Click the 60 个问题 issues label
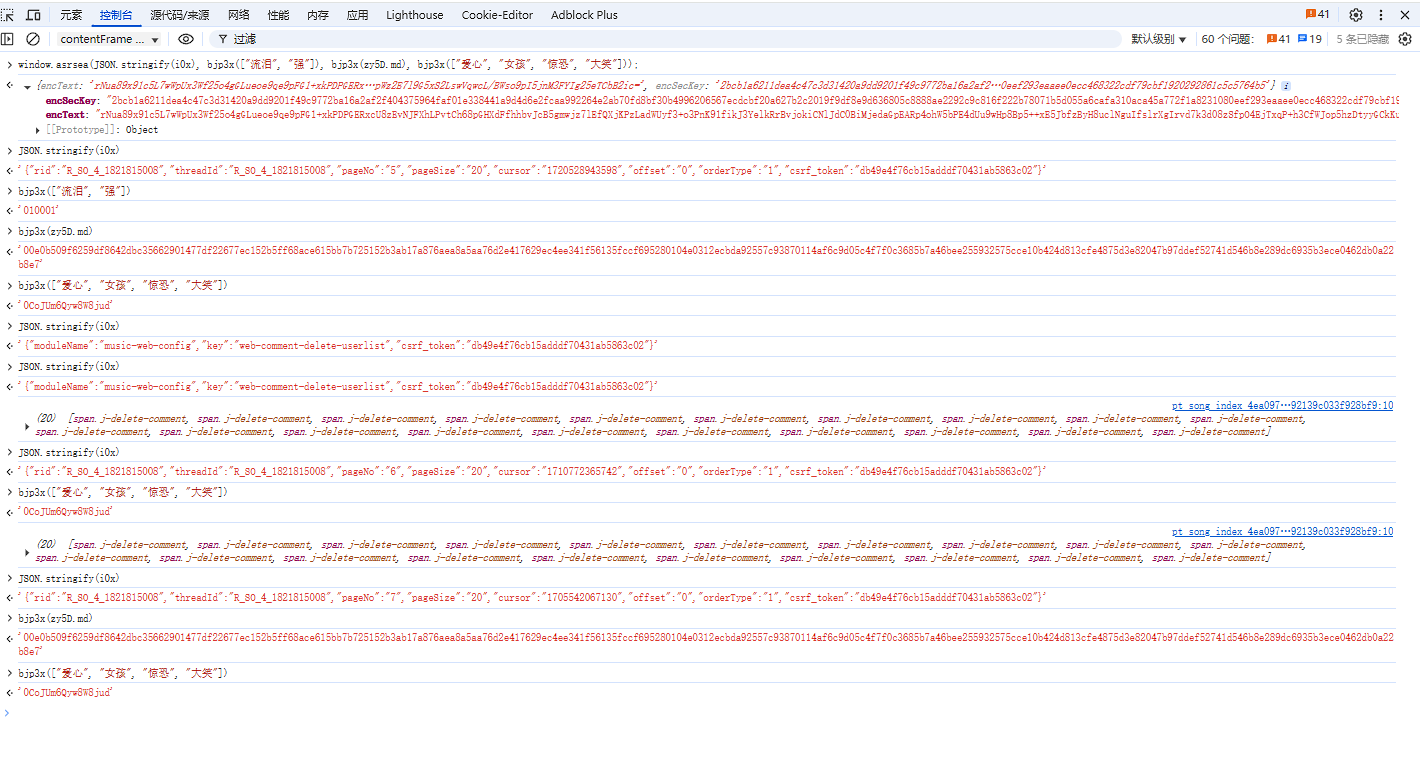1420x782 pixels. [x=1227, y=39]
